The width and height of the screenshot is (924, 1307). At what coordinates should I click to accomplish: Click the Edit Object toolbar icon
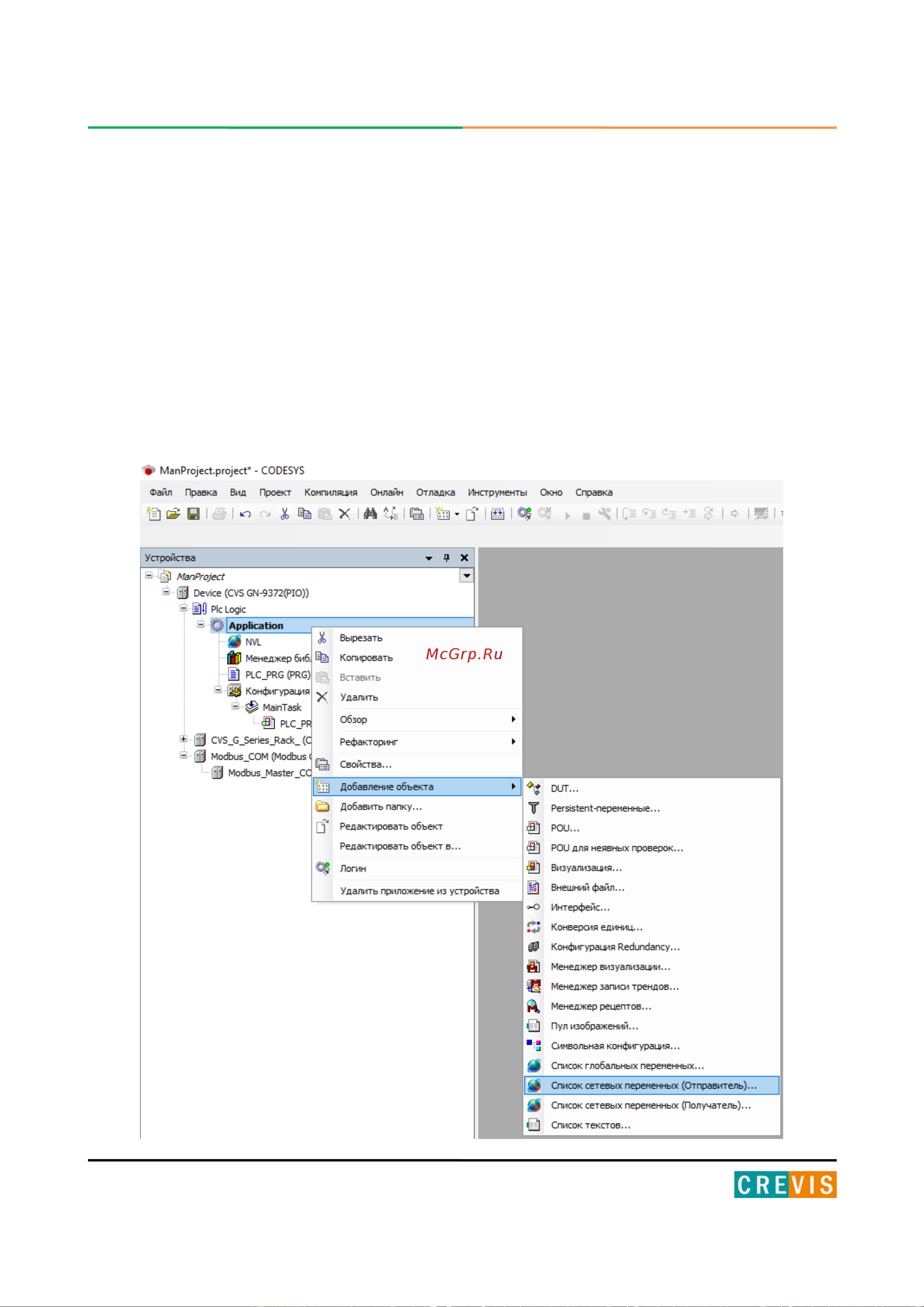[472, 513]
